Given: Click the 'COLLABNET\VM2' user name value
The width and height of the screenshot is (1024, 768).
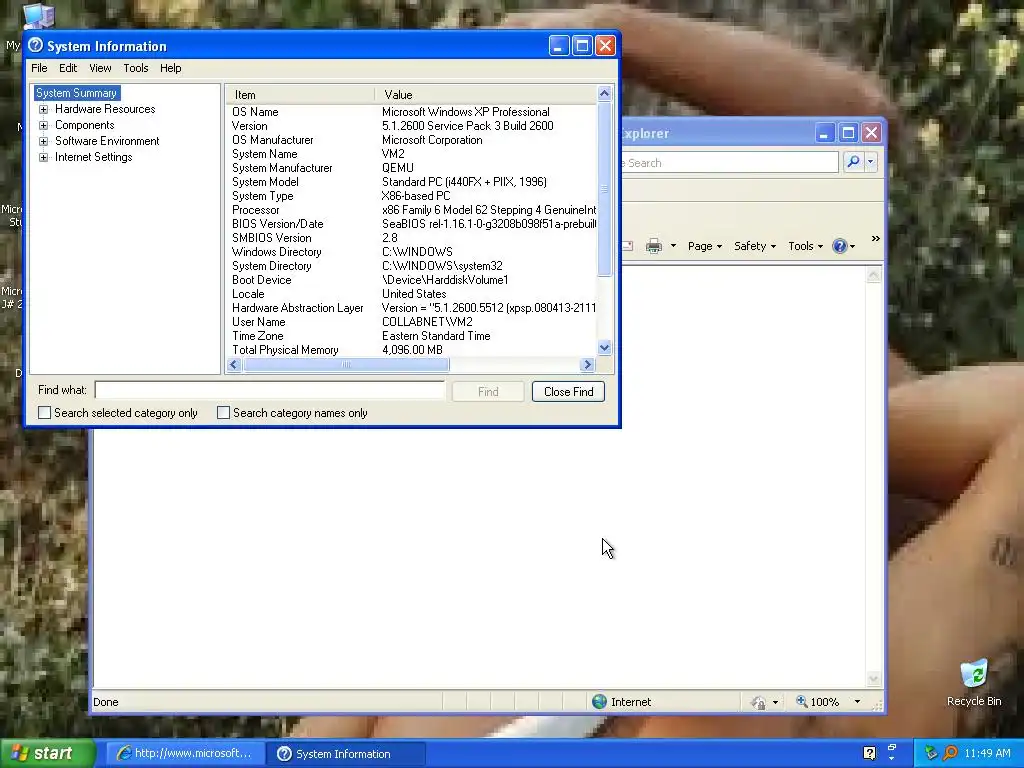Looking at the screenshot, I should click(x=427, y=322).
